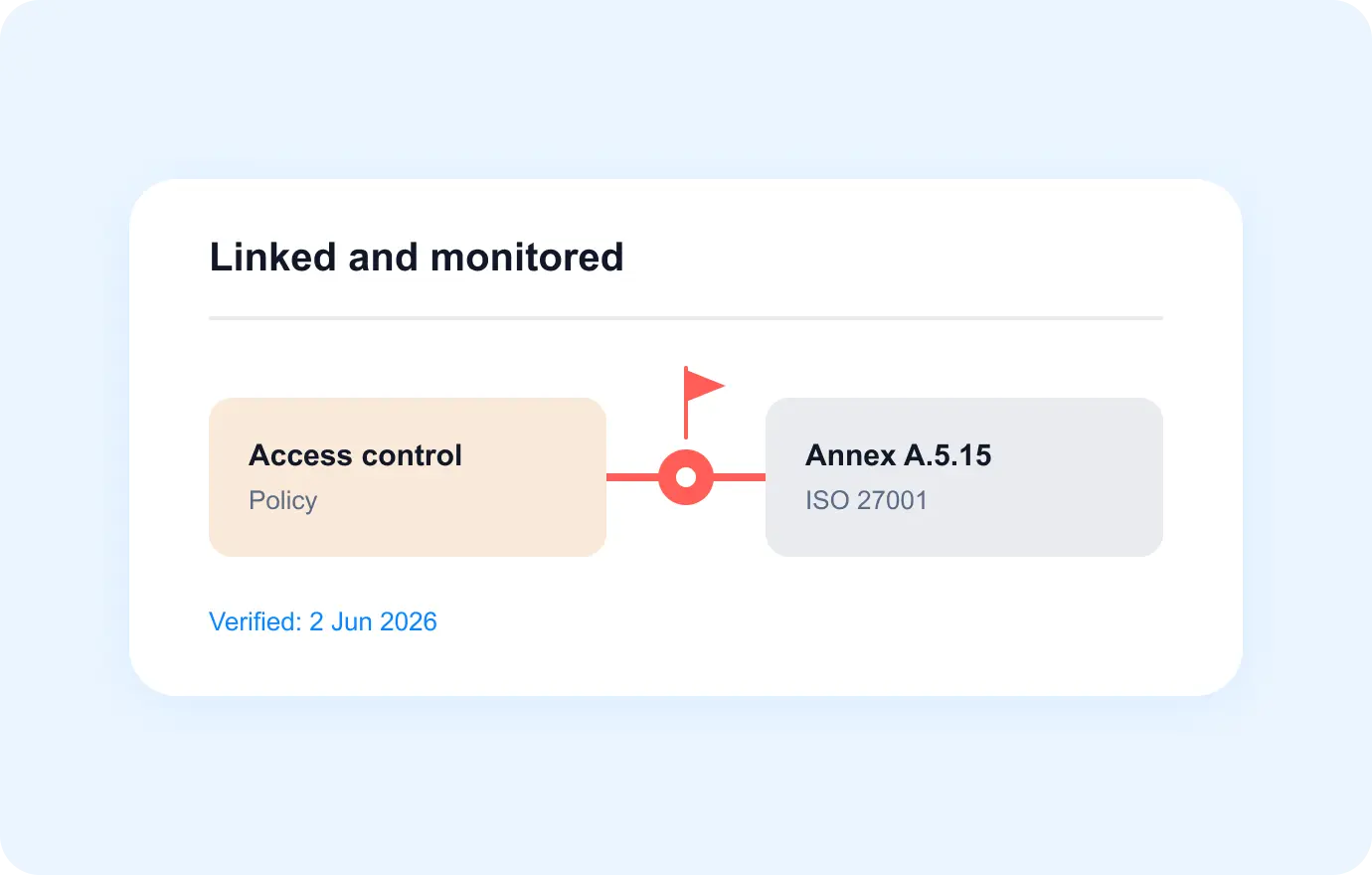Click the white center of the link node

pos(686,477)
